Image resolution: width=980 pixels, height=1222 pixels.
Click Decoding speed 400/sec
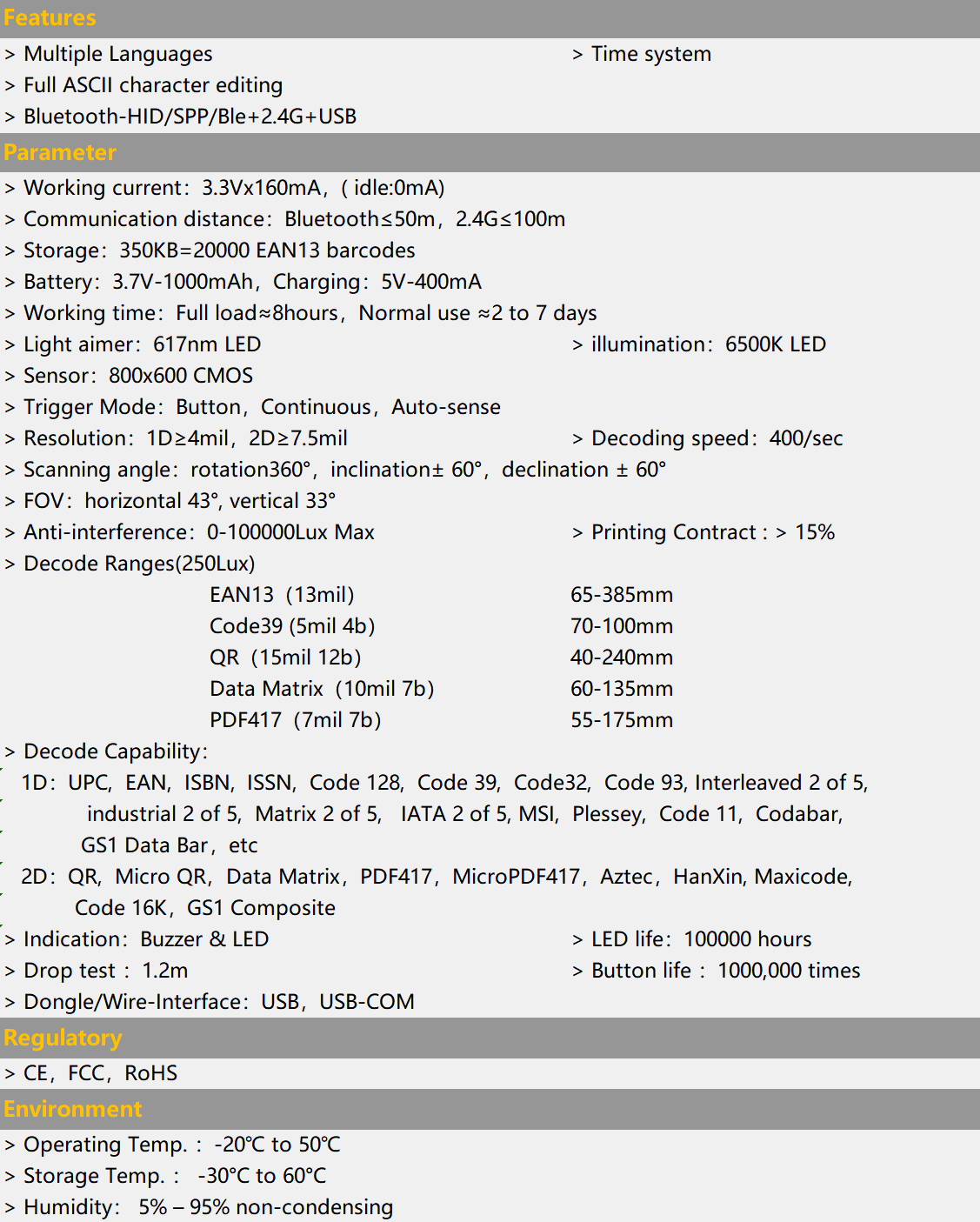pos(708,438)
